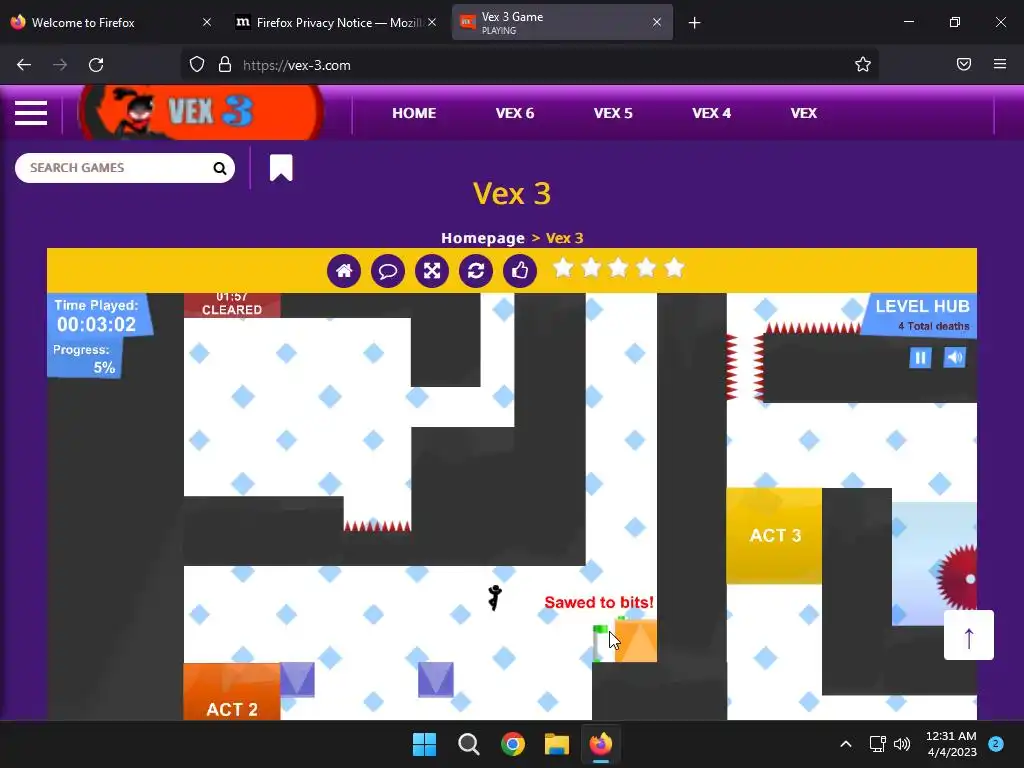Click the Vex 3 page heading

[512, 194]
